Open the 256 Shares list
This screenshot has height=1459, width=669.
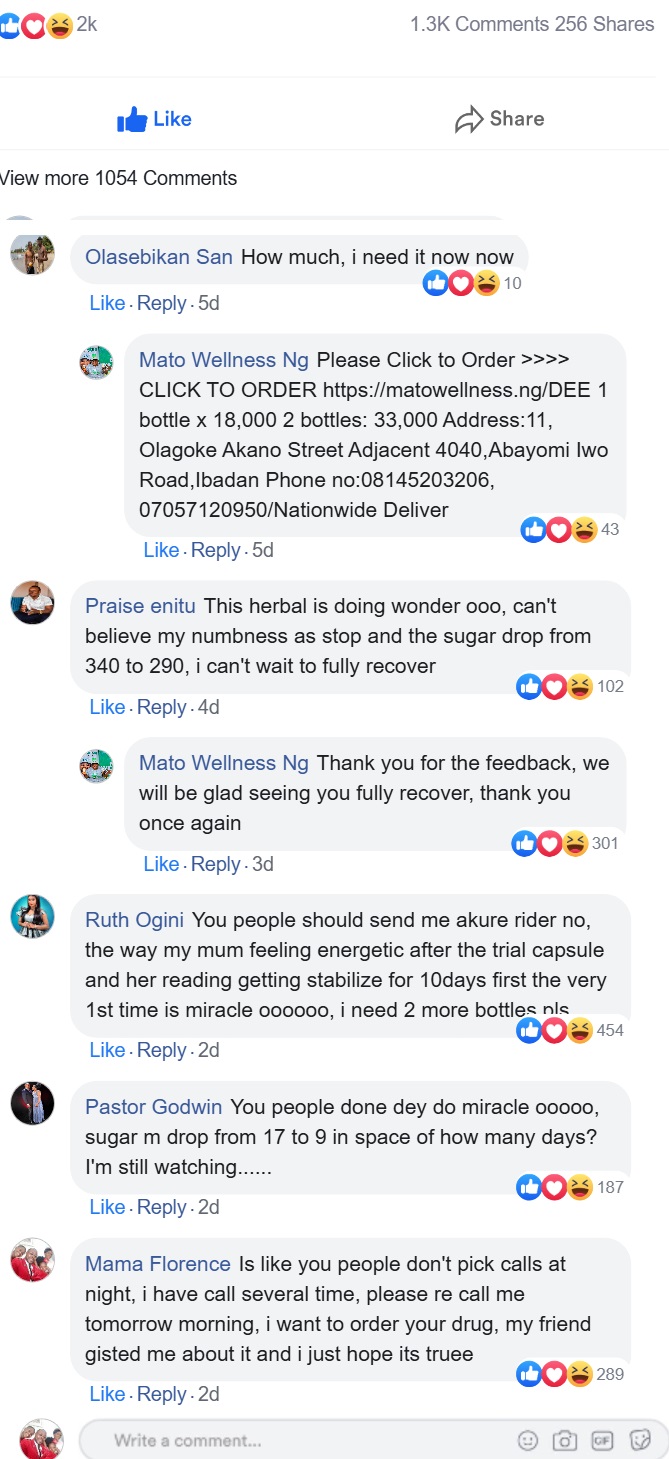tap(605, 24)
